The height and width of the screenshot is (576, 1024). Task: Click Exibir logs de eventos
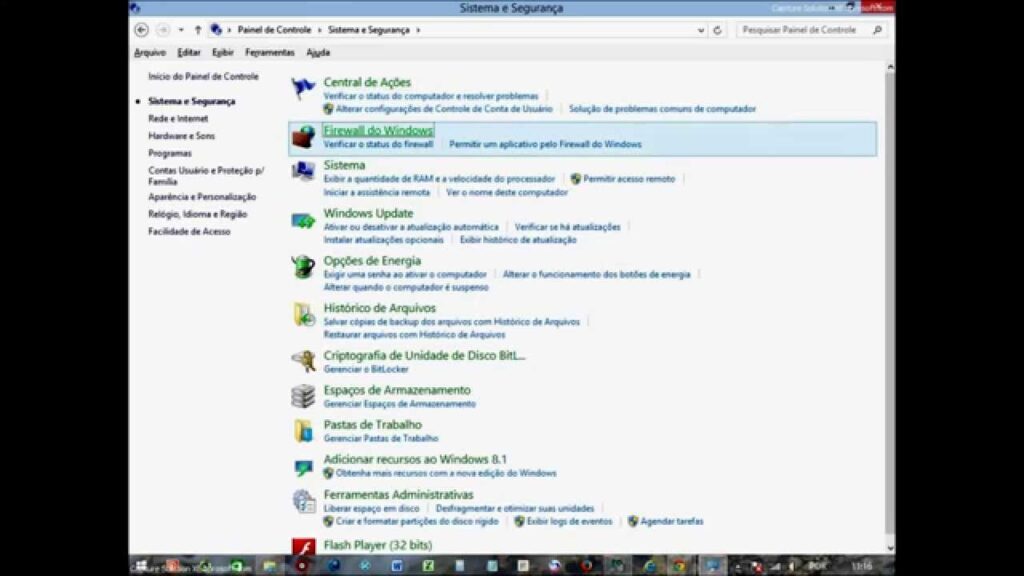569,522
